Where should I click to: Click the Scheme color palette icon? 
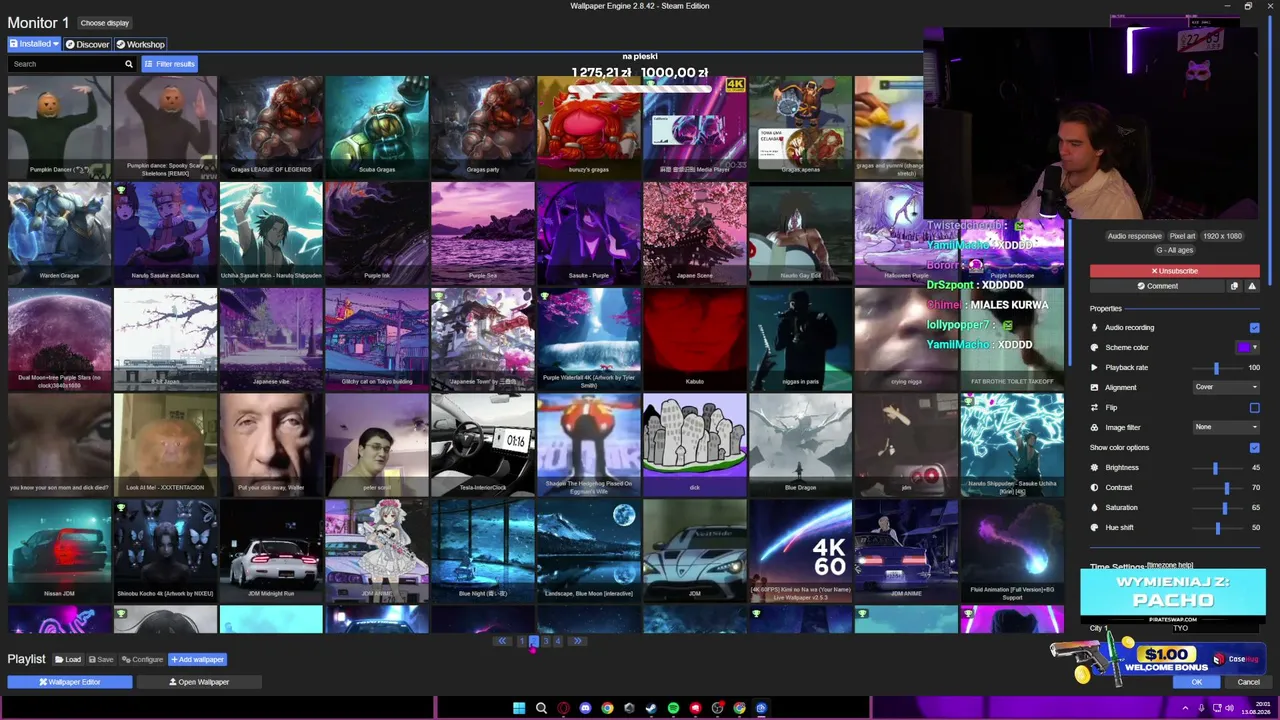pyautogui.click(x=1094, y=348)
